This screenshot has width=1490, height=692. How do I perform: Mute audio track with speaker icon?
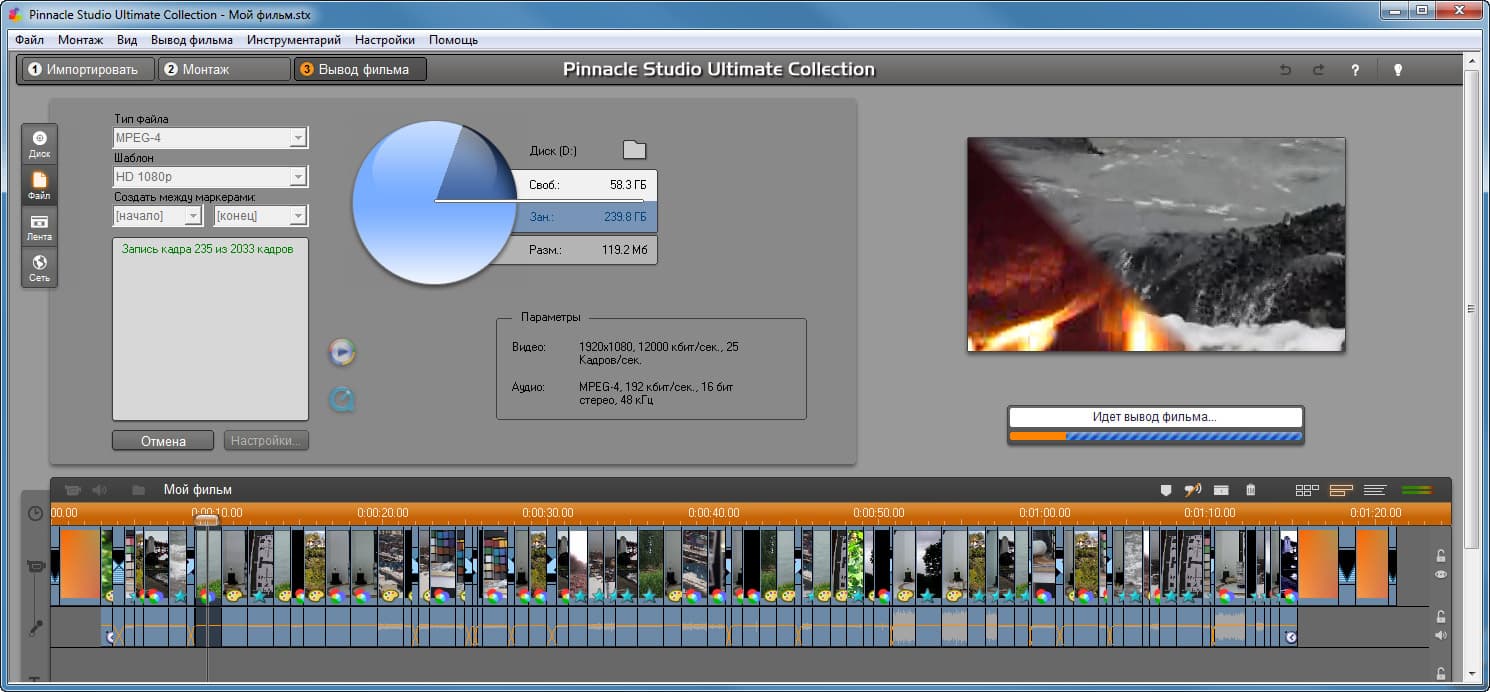pos(1441,635)
